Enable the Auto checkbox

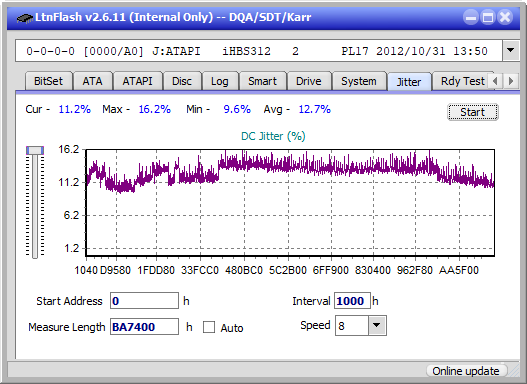(209, 327)
